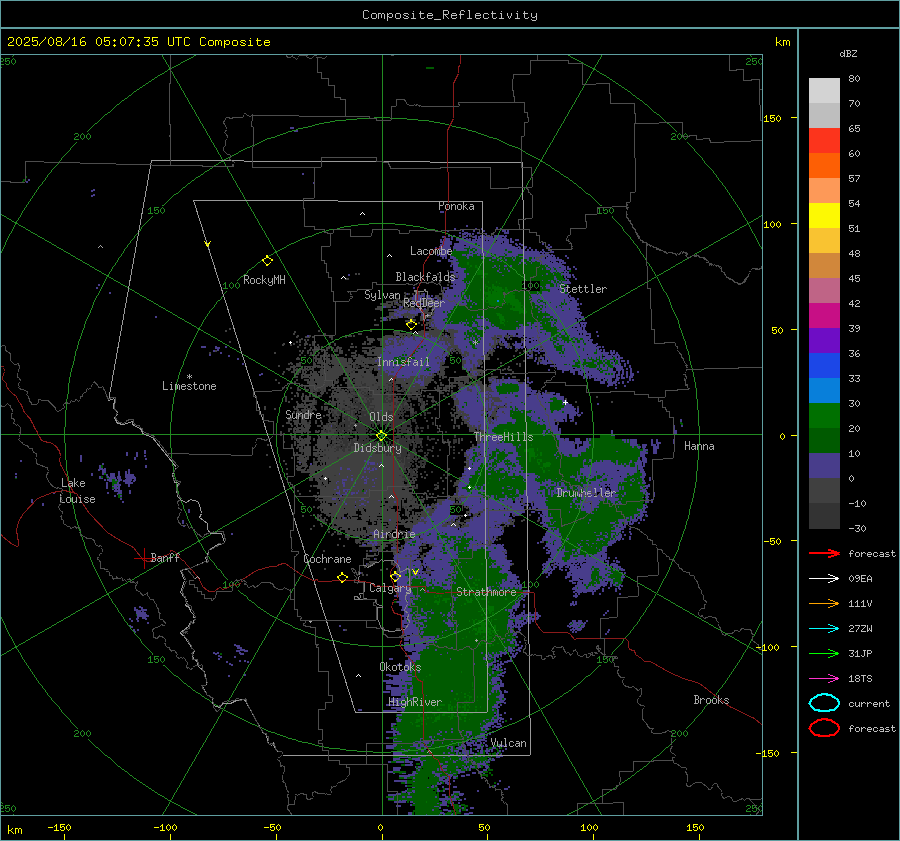Click the 09EA legend label
Viewport: 900px width, 841px height.
click(860, 579)
